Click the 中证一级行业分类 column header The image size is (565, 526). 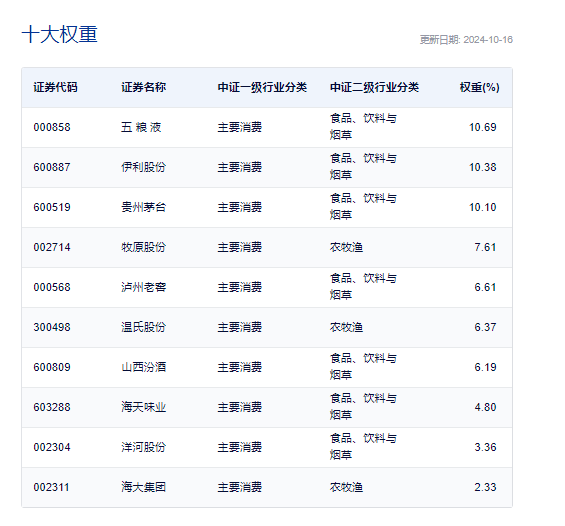(262, 87)
